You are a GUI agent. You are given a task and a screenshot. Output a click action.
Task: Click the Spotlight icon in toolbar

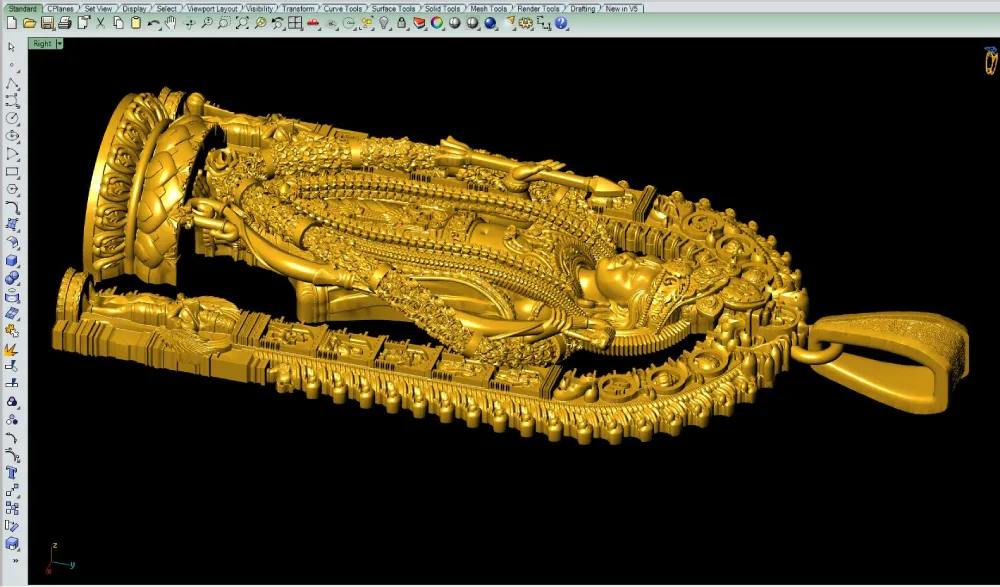[509, 23]
